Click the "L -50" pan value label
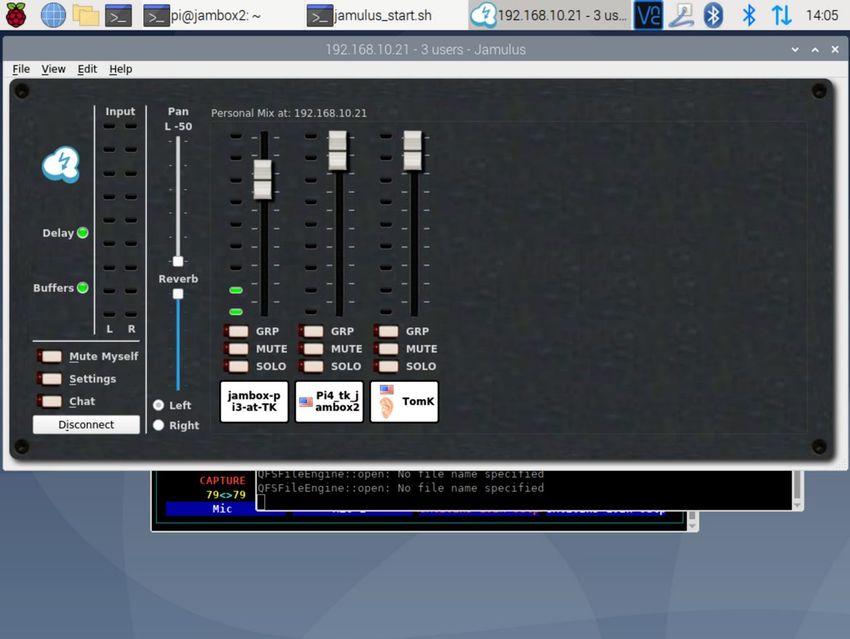The height and width of the screenshot is (639, 850). (x=178, y=126)
